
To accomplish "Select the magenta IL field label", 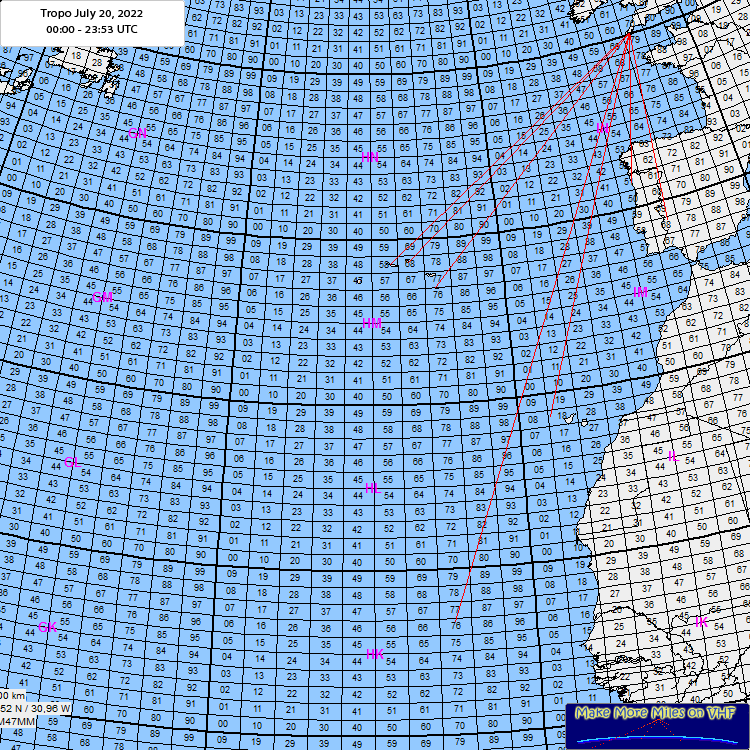I will [x=673, y=456].
